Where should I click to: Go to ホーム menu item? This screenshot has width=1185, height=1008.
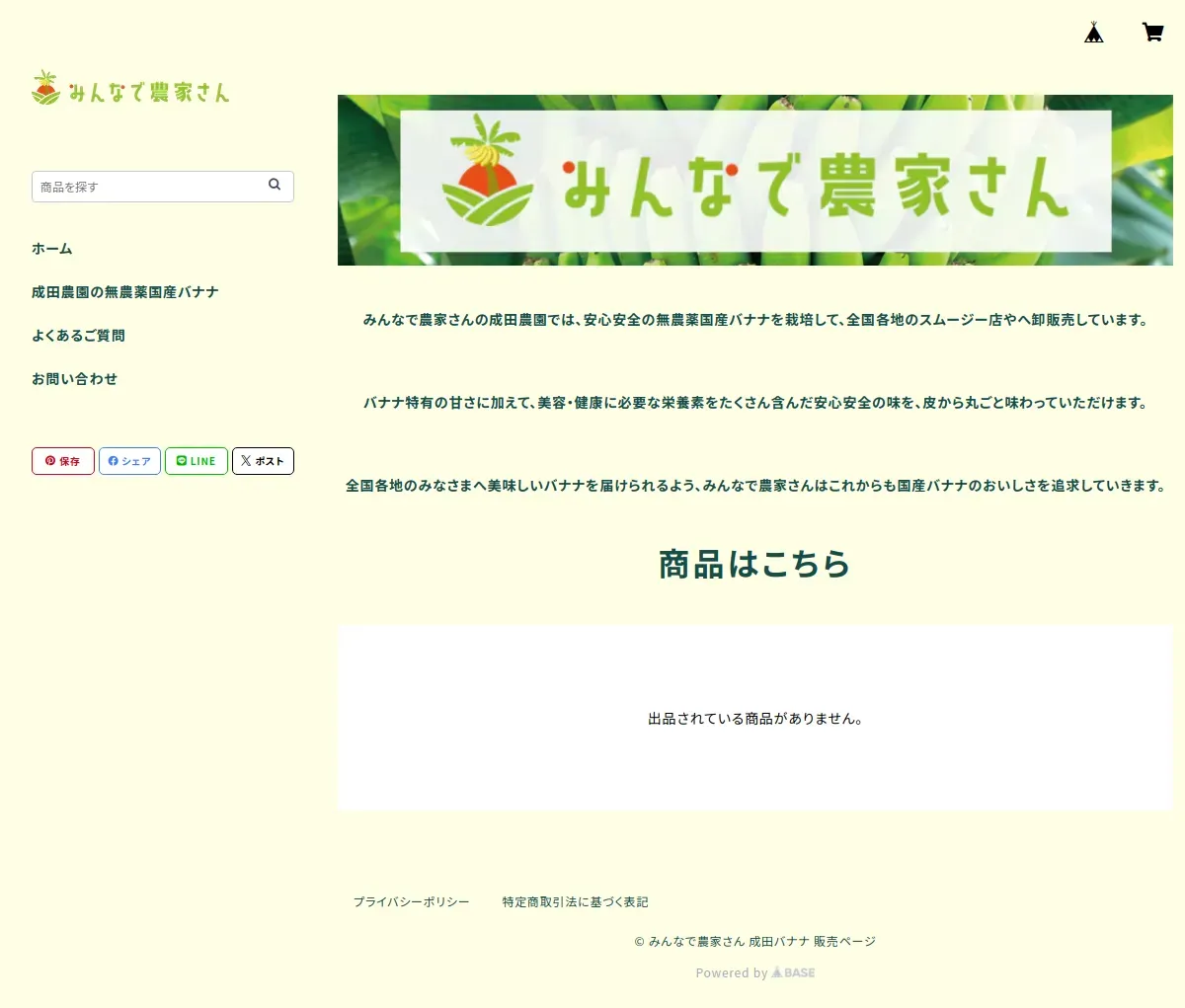(52, 249)
